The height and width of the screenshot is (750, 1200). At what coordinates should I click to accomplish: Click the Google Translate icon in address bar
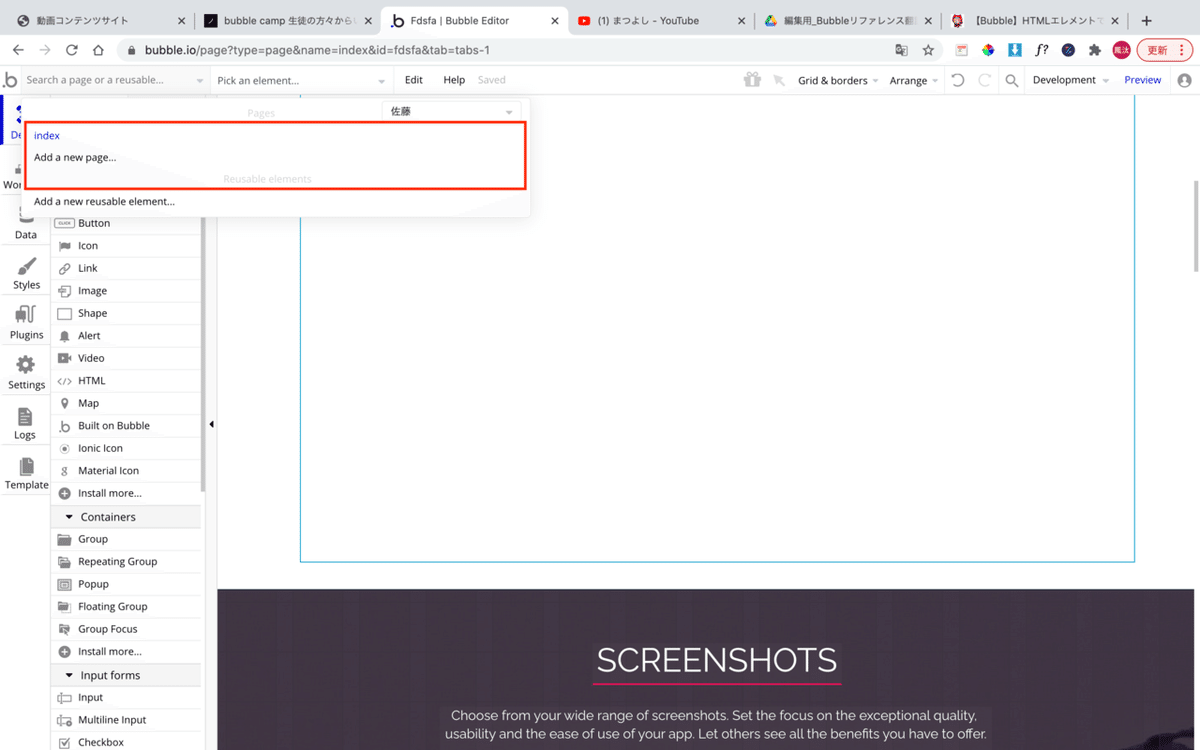click(x=901, y=50)
